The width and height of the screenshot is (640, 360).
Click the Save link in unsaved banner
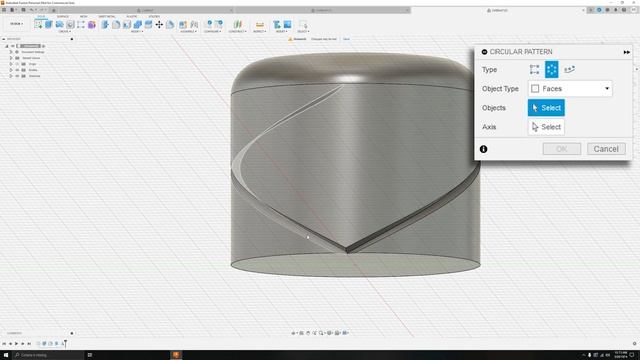pyautogui.click(x=346, y=39)
